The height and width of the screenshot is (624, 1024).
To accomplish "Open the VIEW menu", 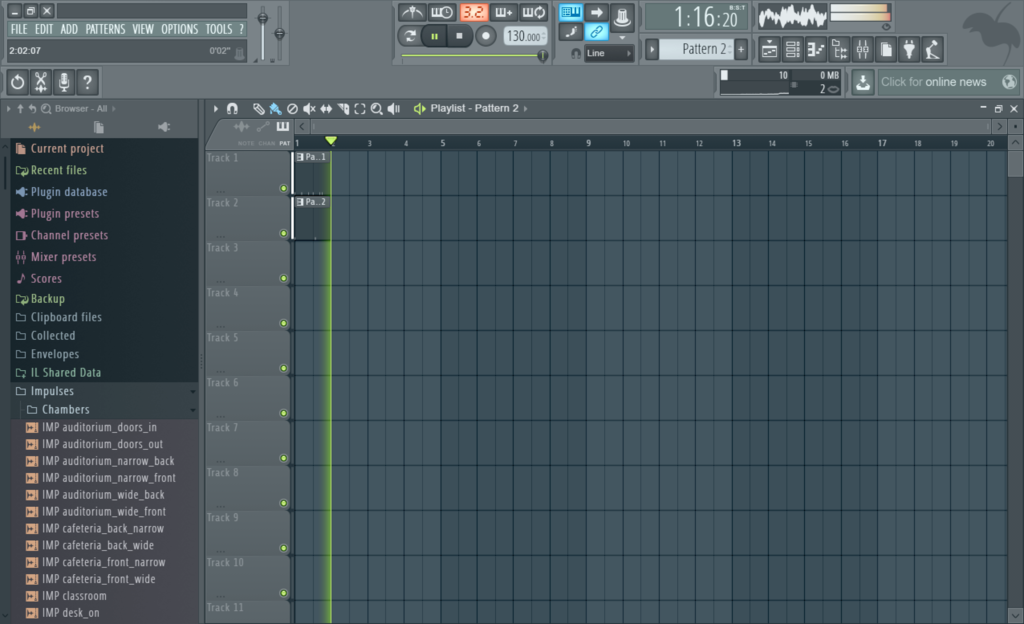I will pyautogui.click(x=142, y=29).
